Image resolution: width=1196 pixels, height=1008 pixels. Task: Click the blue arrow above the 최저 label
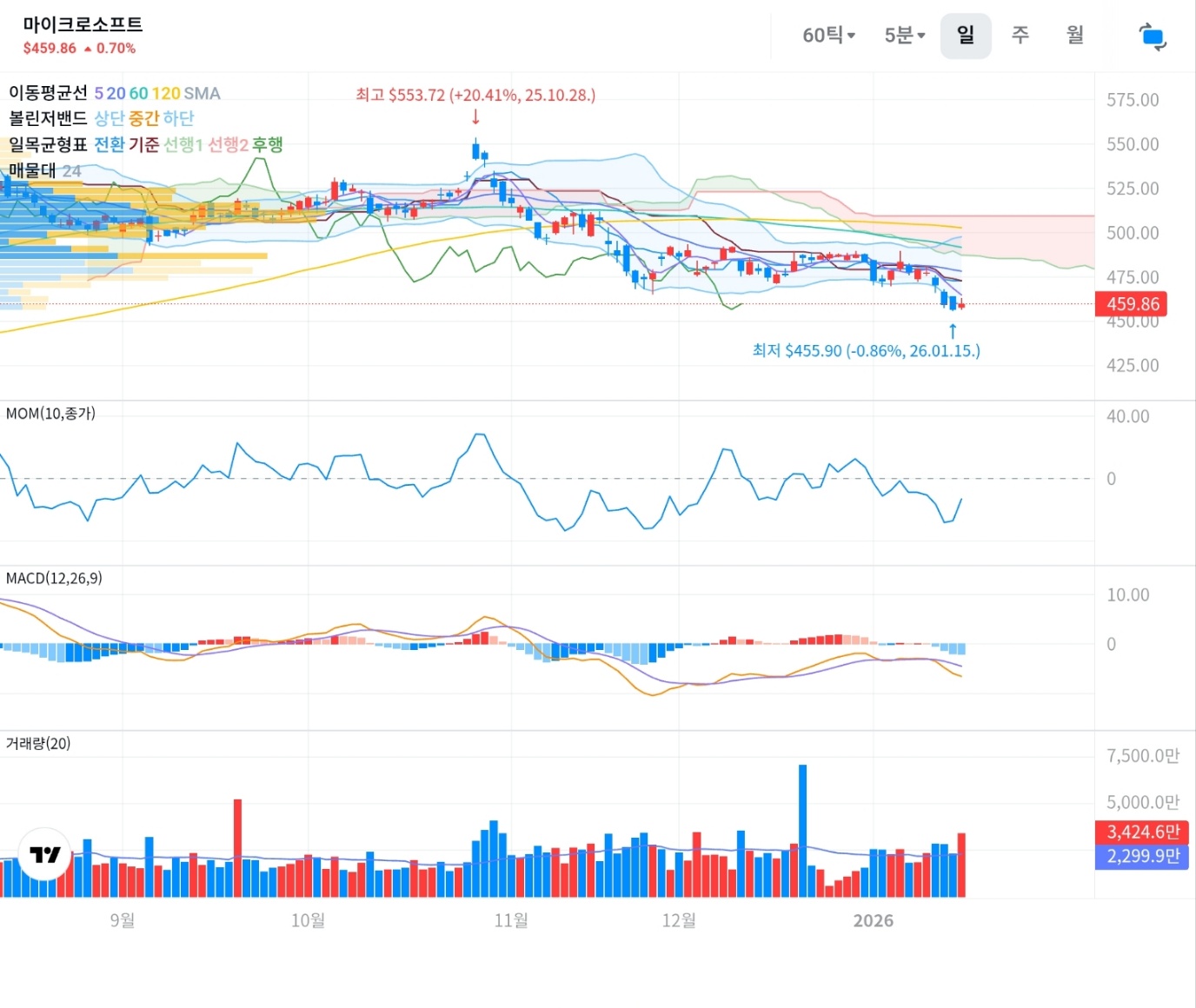click(953, 331)
